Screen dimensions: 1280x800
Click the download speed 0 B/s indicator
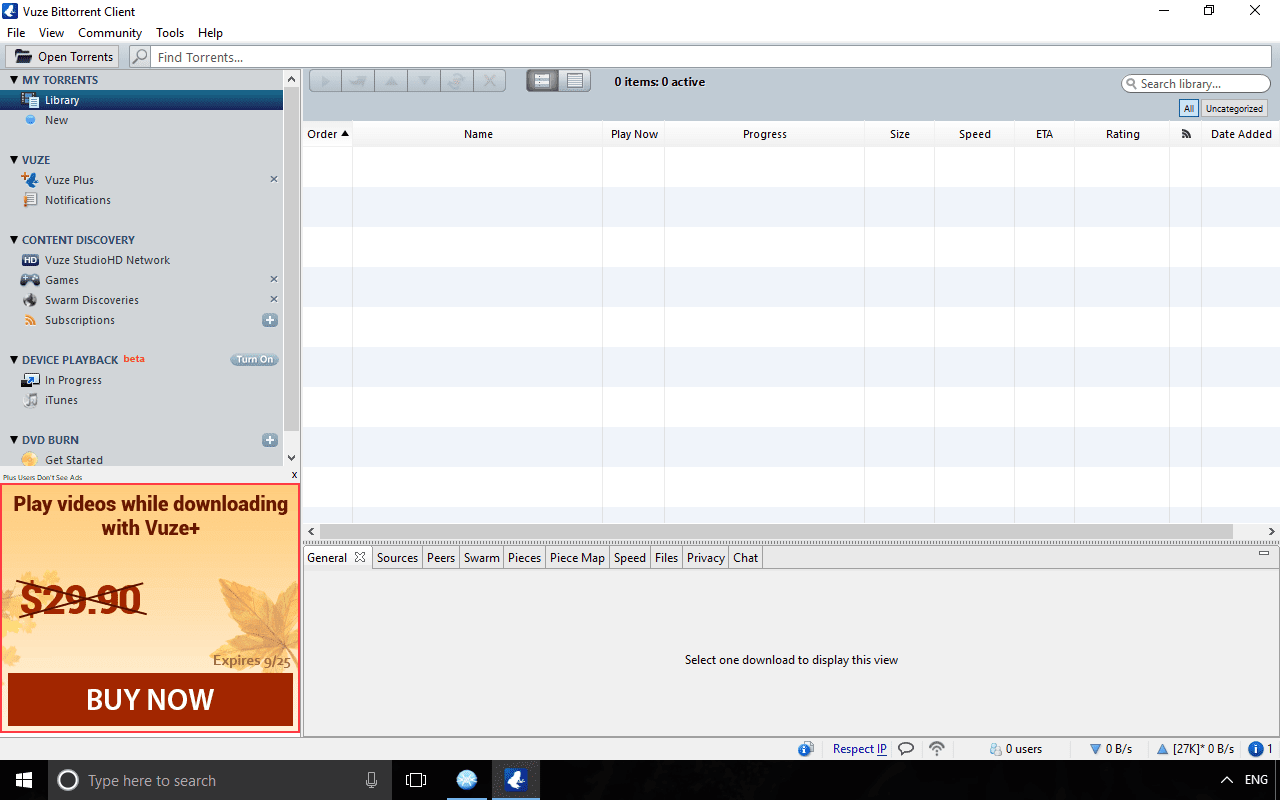point(1111,749)
